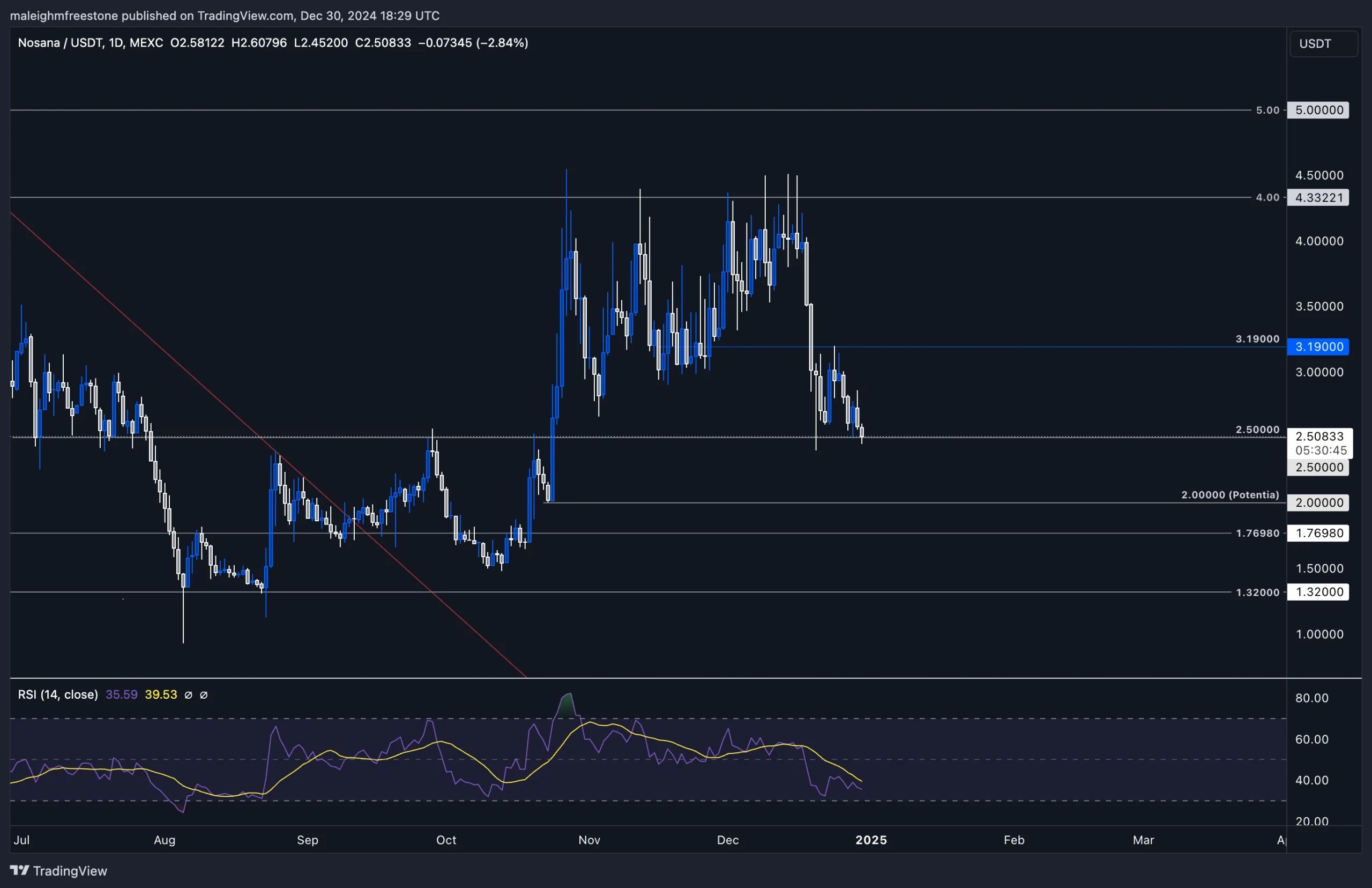
Task: Select the 4.33221 price label on the scale
Action: 1319,198
